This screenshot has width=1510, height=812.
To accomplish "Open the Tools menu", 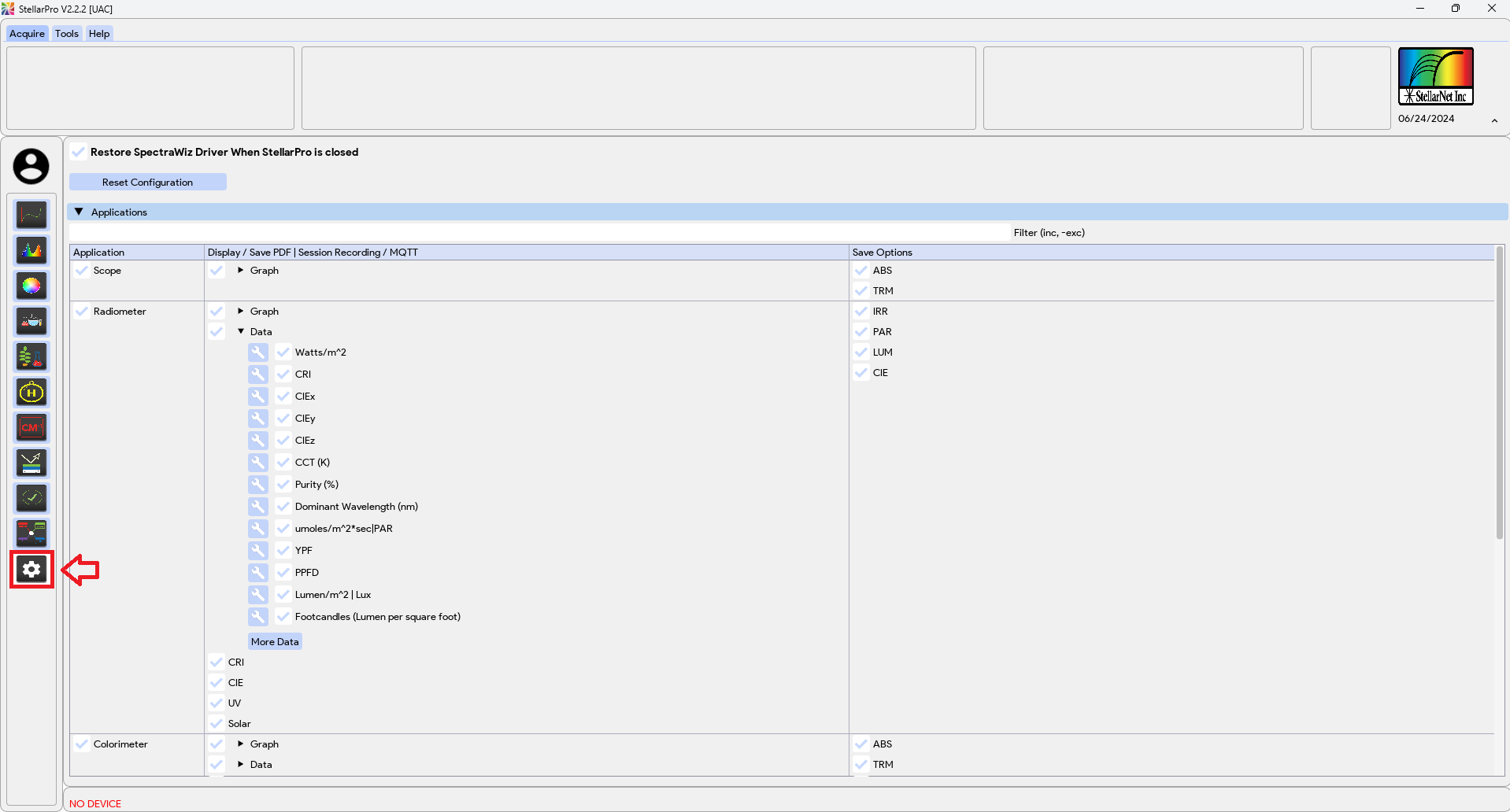I will (x=67, y=33).
